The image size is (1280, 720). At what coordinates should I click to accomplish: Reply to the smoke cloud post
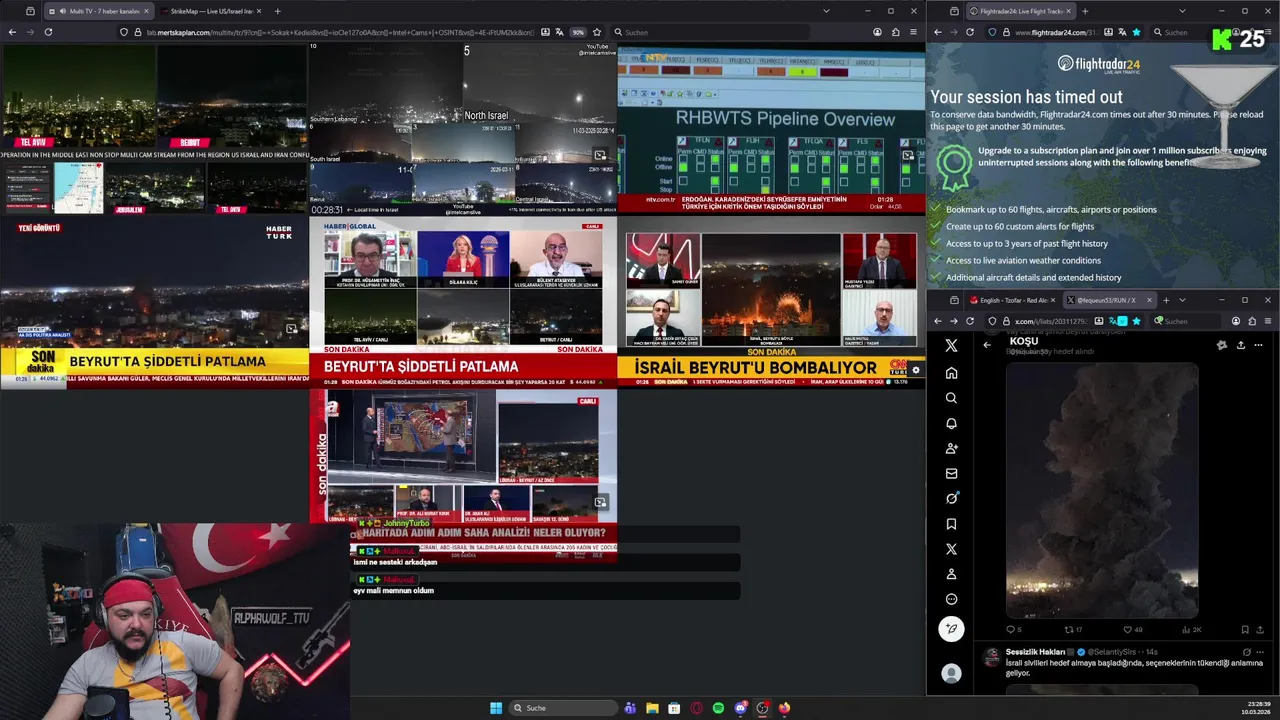pyautogui.click(x=1013, y=629)
